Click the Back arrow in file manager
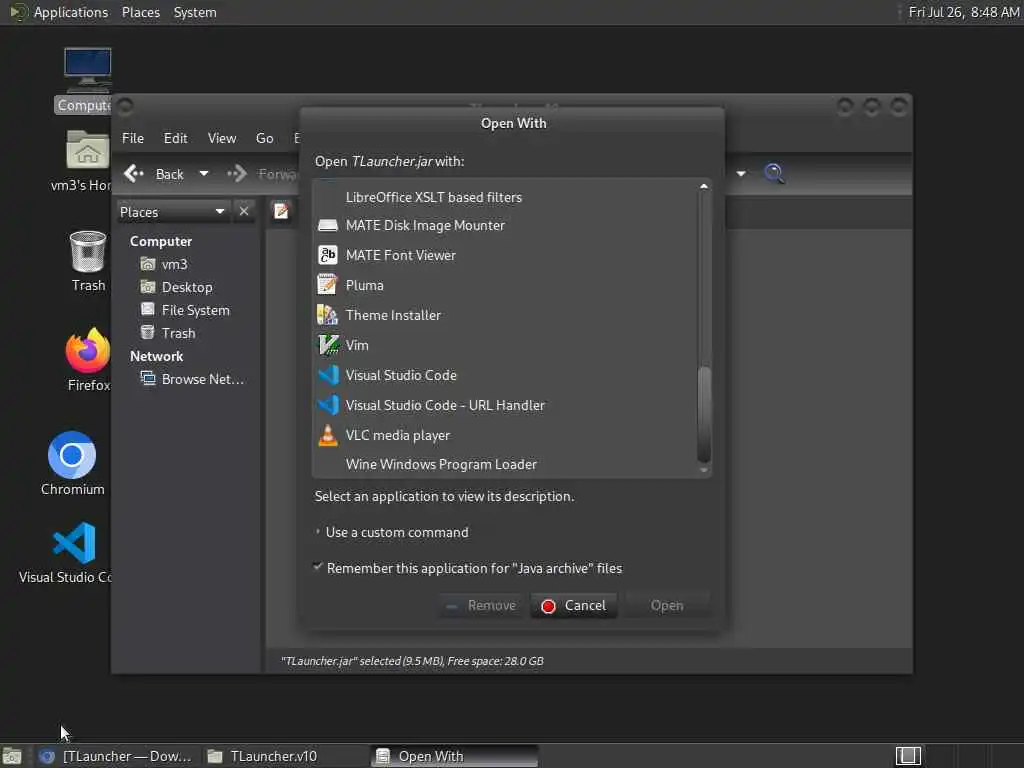The image size is (1024, 768). tap(134, 174)
